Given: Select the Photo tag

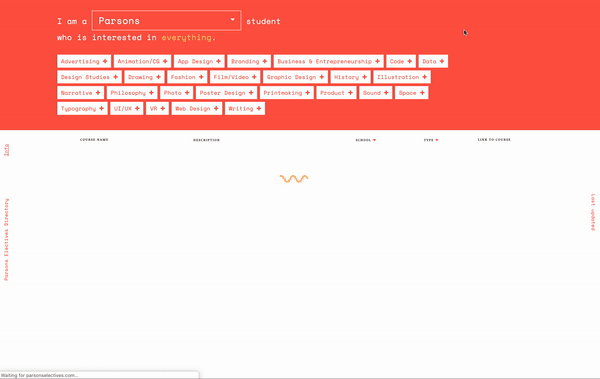Looking at the screenshot, I should click(177, 93).
